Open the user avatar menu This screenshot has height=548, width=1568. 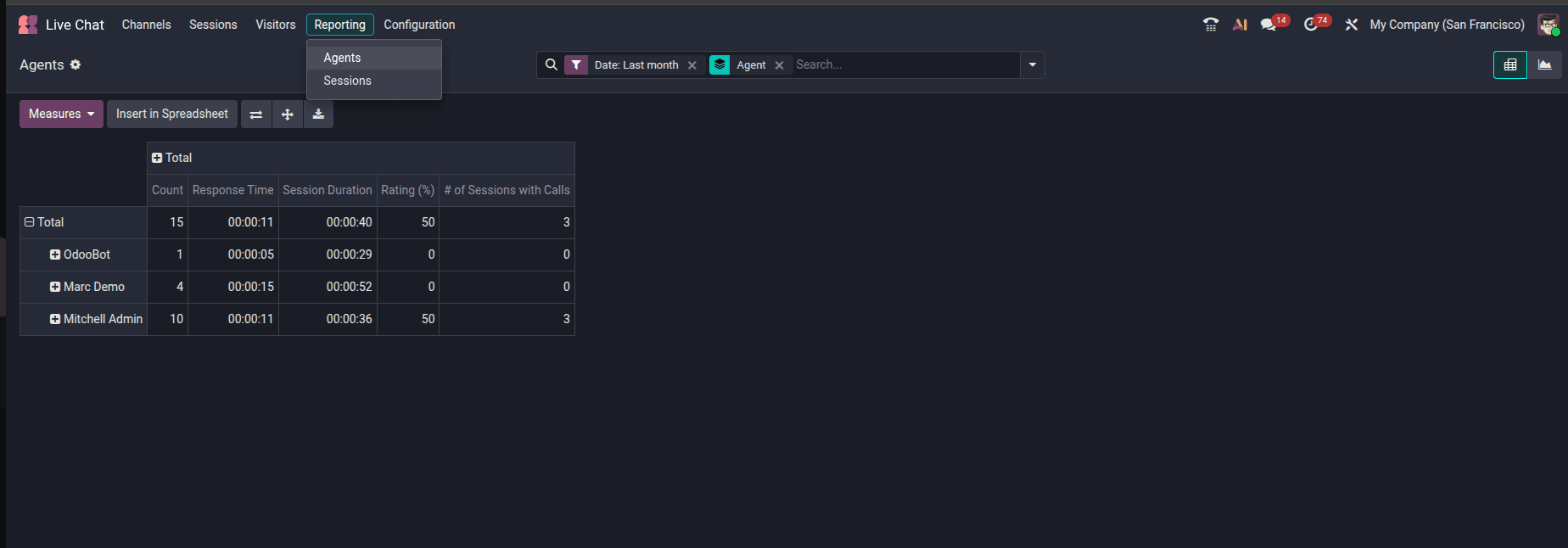[1548, 25]
